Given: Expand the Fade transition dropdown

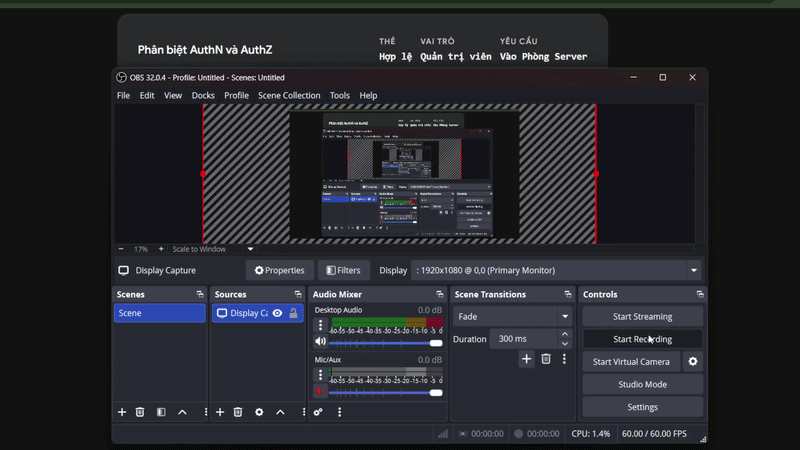Looking at the screenshot, I should pos(564,317).
